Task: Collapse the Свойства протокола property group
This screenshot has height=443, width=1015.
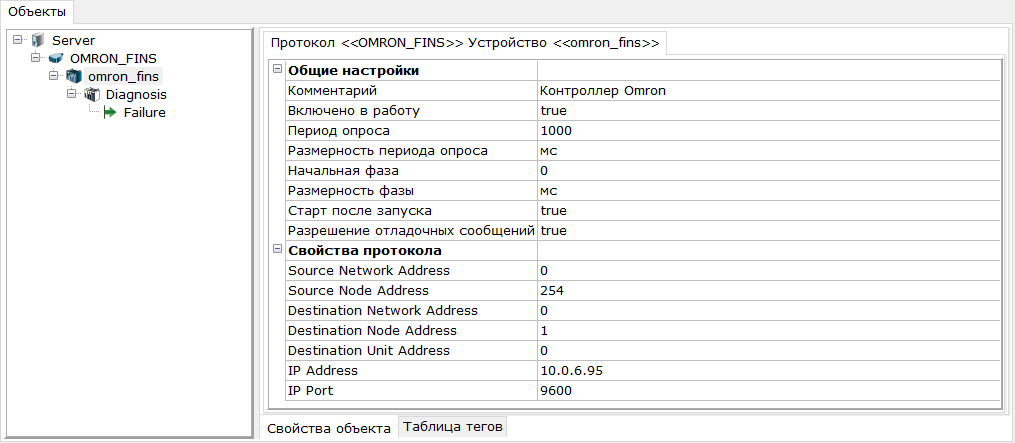Action: (277, 250)
